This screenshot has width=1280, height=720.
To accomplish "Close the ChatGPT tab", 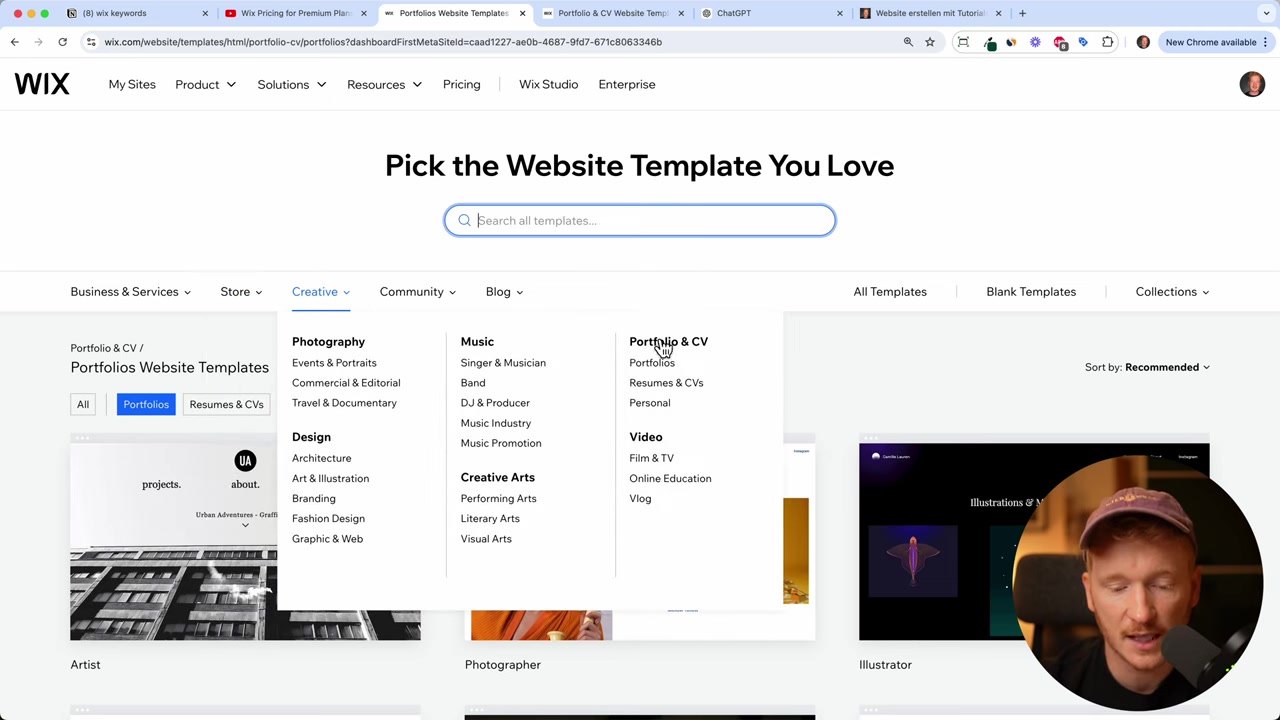I will tap(839, 13).
